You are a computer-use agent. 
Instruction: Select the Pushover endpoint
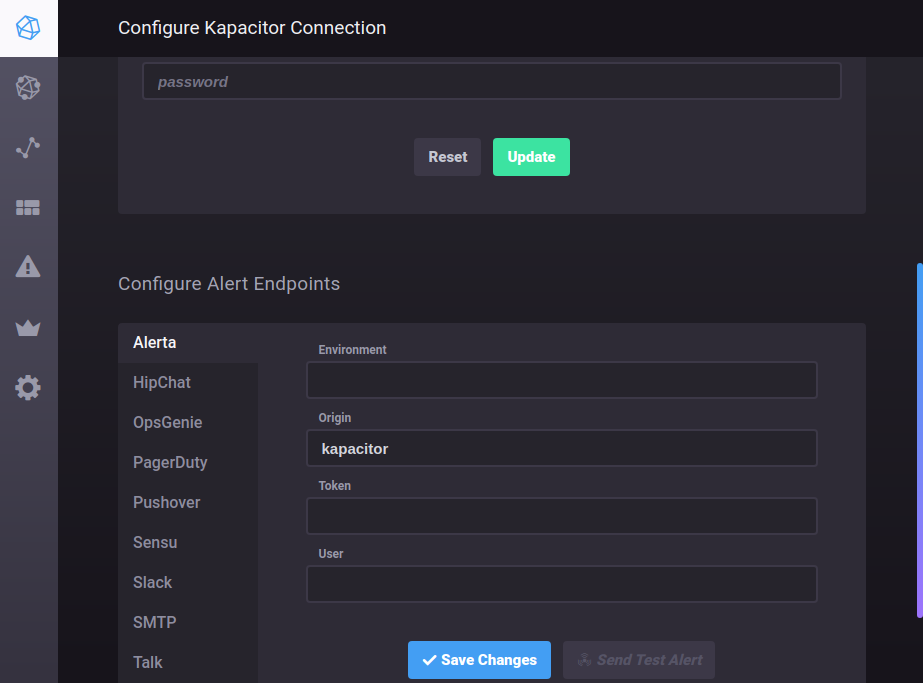(166, 502)
